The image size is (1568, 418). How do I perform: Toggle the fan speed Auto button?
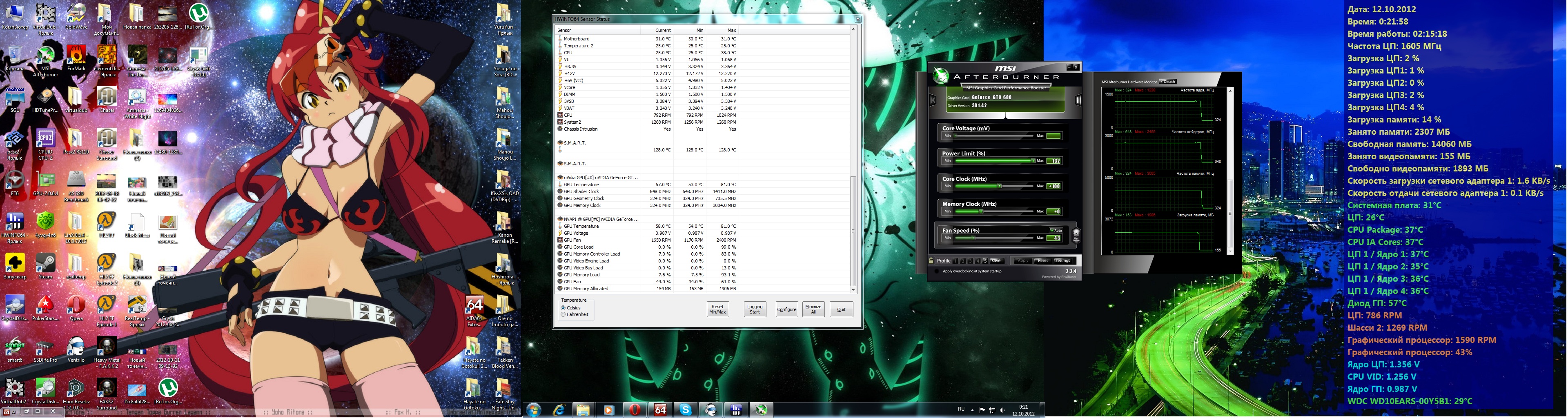click(x=1056, y=231)
